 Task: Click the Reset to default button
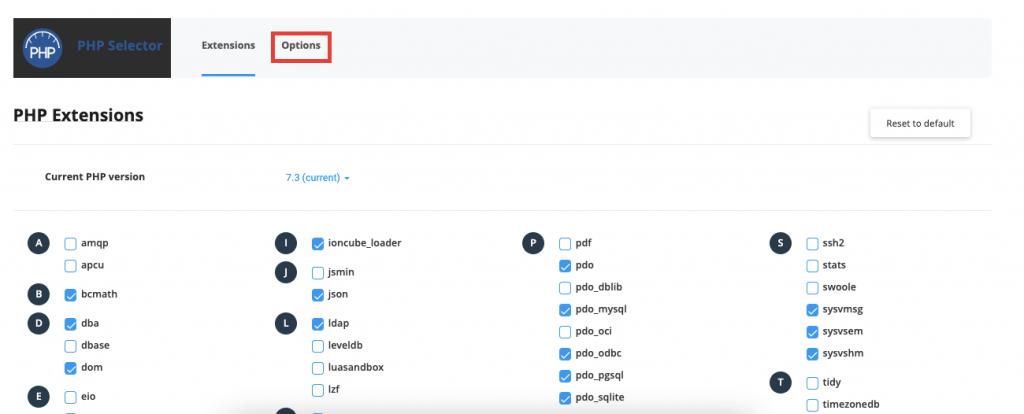[920, 123]
